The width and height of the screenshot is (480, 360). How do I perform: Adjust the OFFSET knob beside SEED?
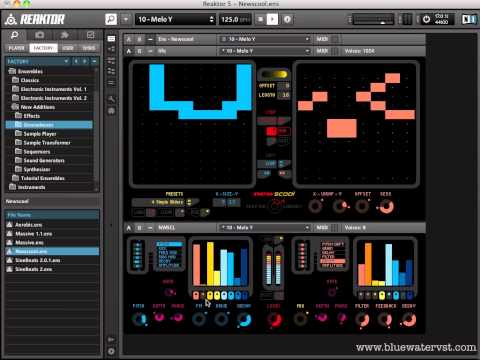(362, 206)
